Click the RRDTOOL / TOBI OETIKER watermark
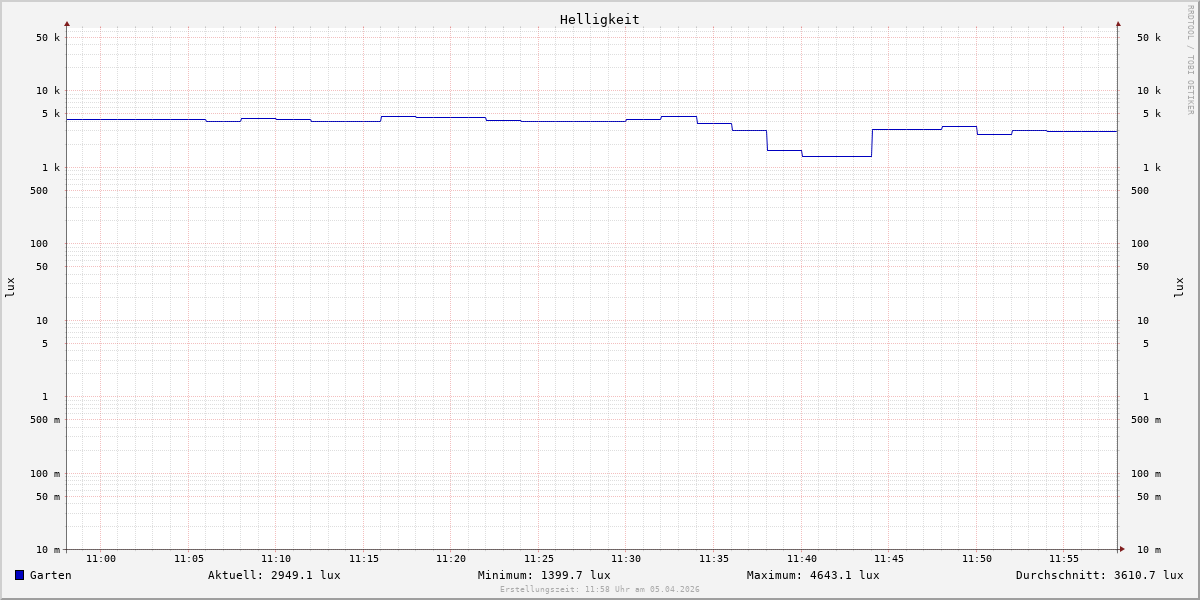 coord(1190,59)
